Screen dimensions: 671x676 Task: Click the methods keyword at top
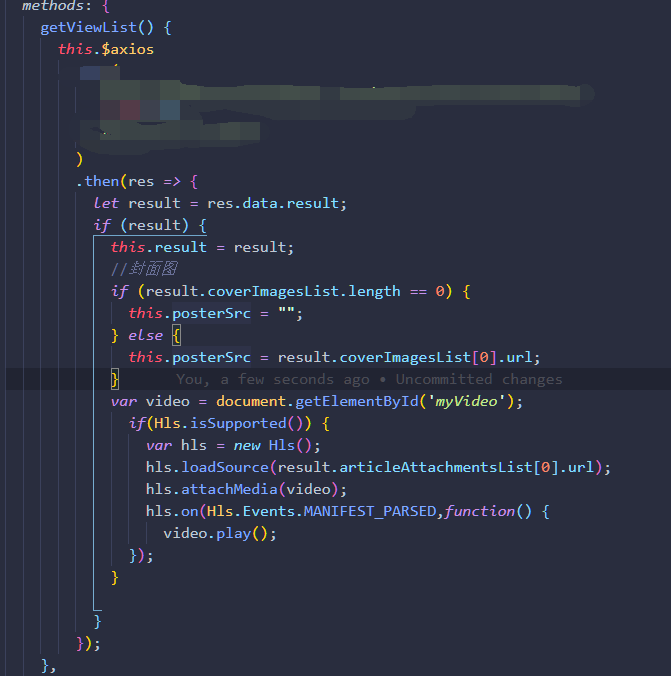[53, 6]
